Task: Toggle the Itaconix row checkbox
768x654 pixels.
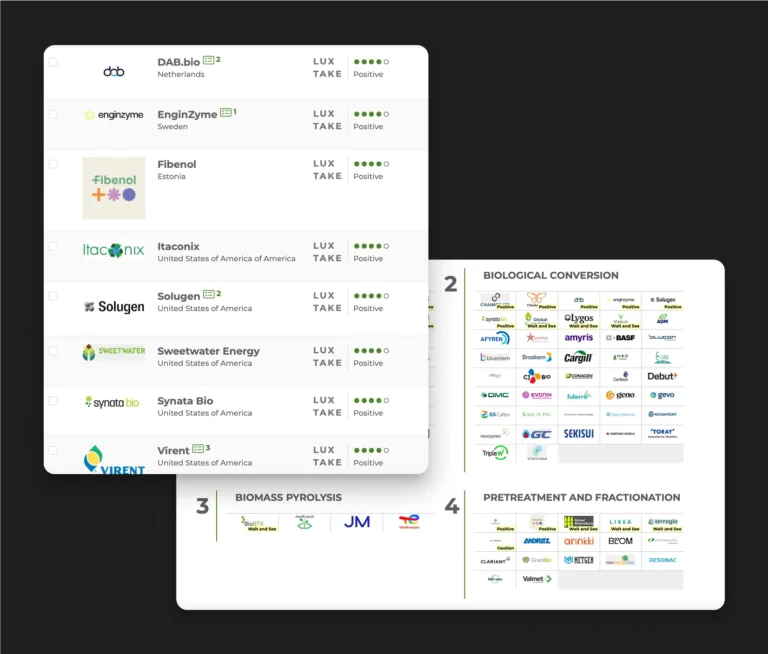Action: coord(53,246)
